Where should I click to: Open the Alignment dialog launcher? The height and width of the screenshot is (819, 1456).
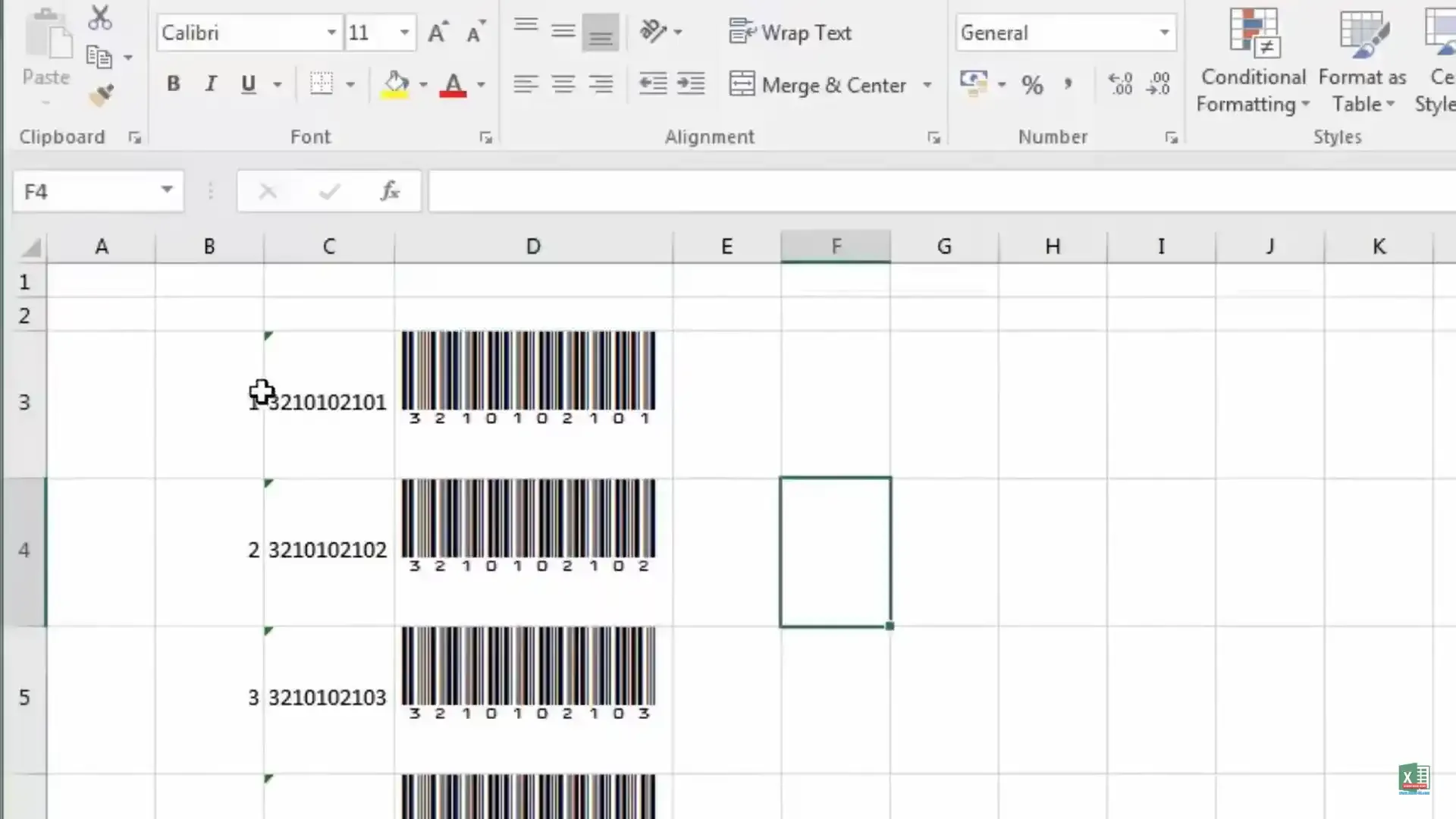click(934, 137)
